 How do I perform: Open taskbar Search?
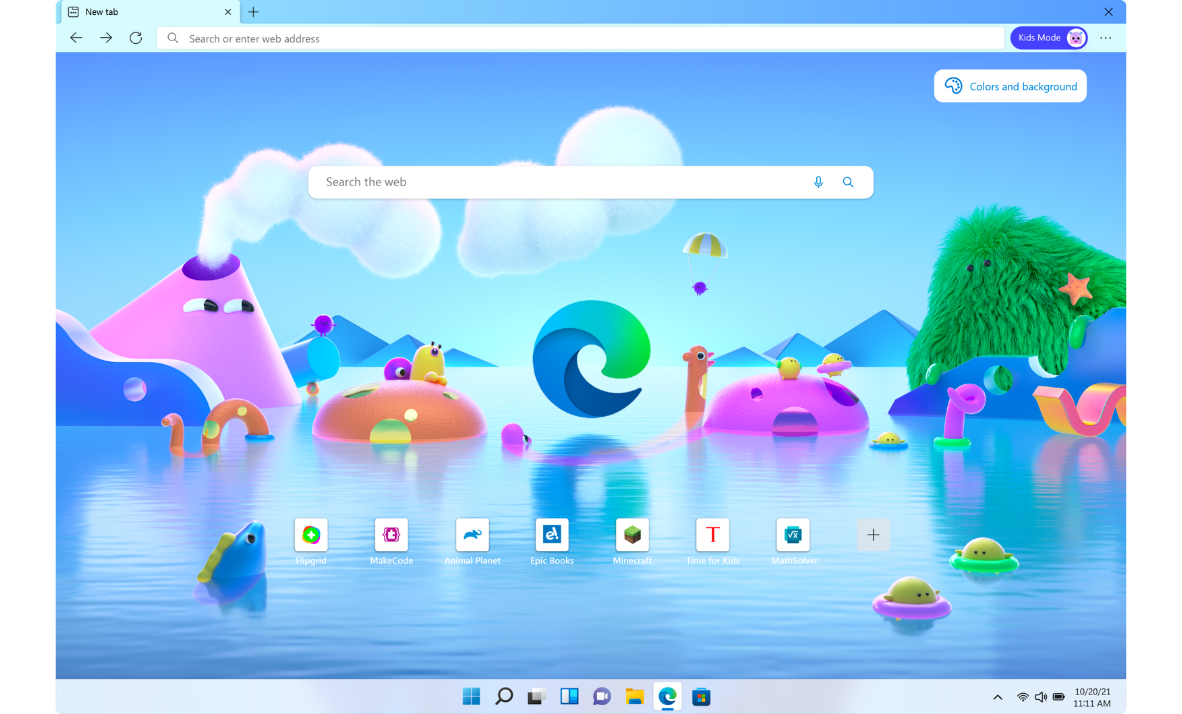(x=504, y=696)
